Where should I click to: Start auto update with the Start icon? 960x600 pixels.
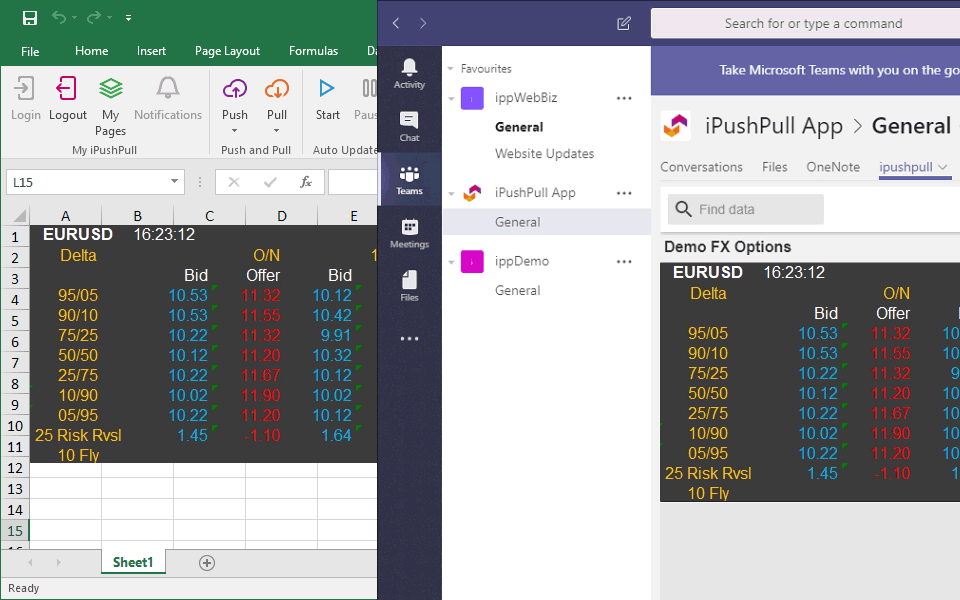point(327,89)
